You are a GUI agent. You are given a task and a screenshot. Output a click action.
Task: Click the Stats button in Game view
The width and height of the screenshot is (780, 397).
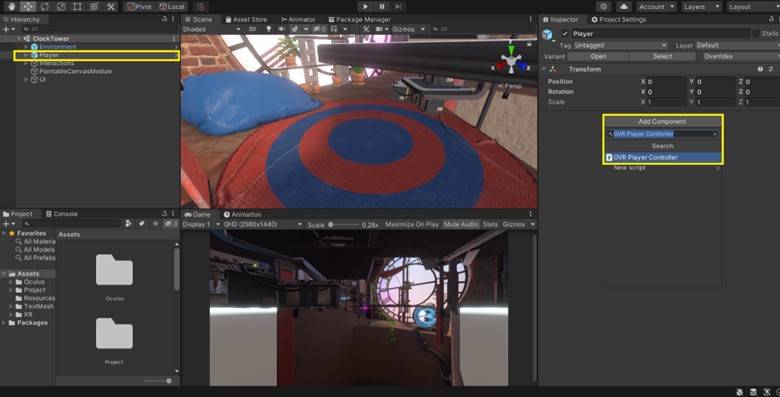[490, 224]
